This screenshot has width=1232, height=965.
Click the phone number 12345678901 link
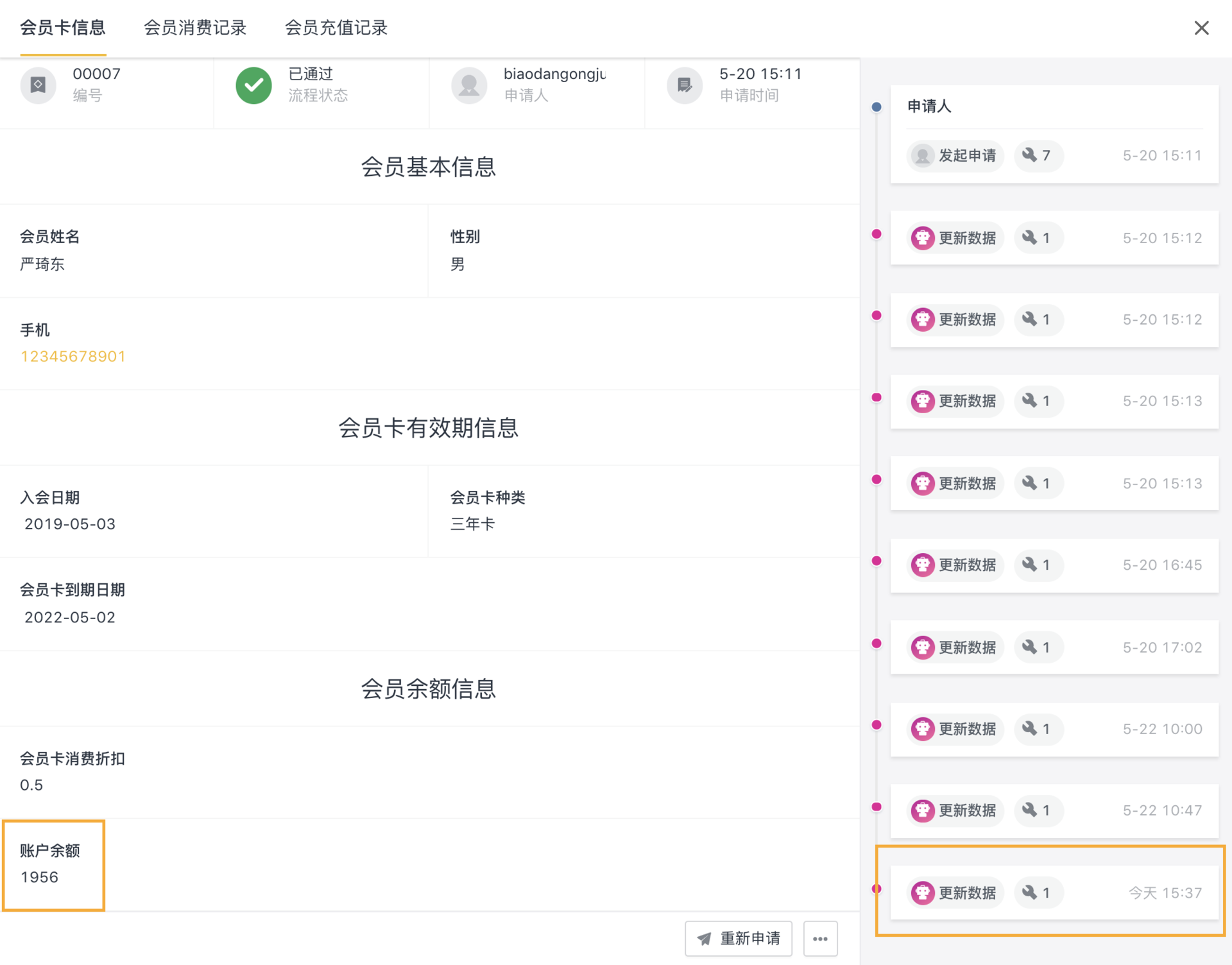tap(73, 356)
